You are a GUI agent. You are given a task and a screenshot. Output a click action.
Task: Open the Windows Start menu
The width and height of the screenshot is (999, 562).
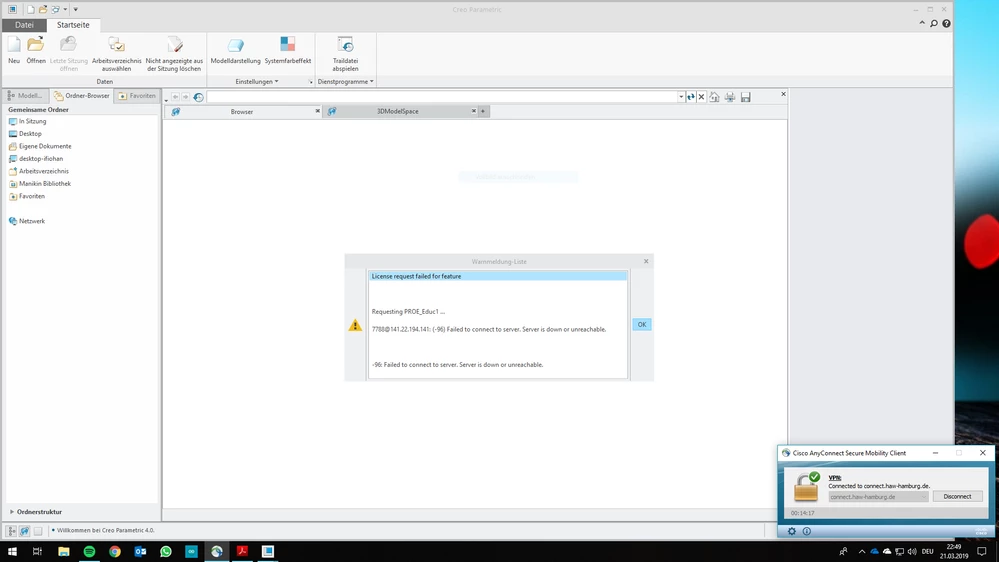click(12, 551)
